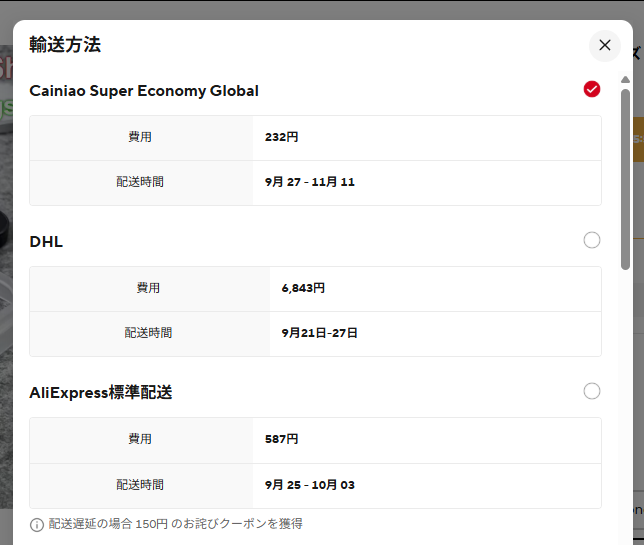Click the 9月 25 - 10月 03 delivery time
The image size is (644, 545).
(310, 485)
